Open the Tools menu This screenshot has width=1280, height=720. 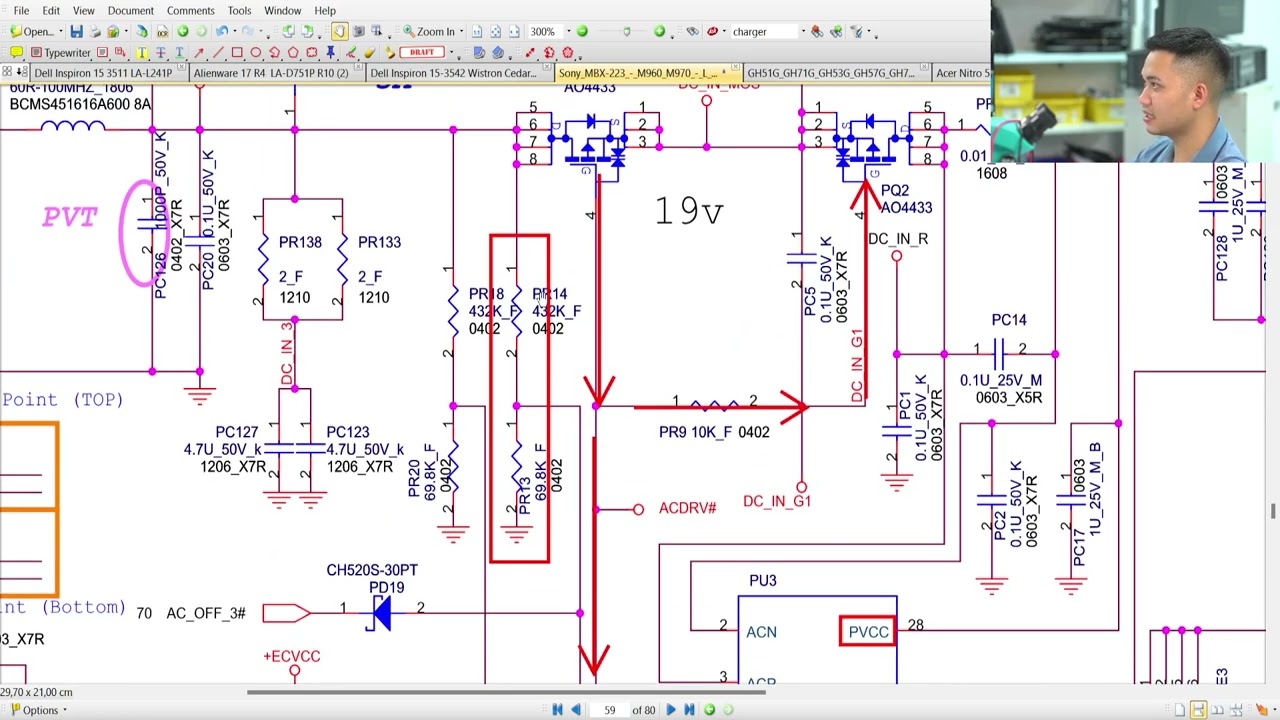pos(239,11)
